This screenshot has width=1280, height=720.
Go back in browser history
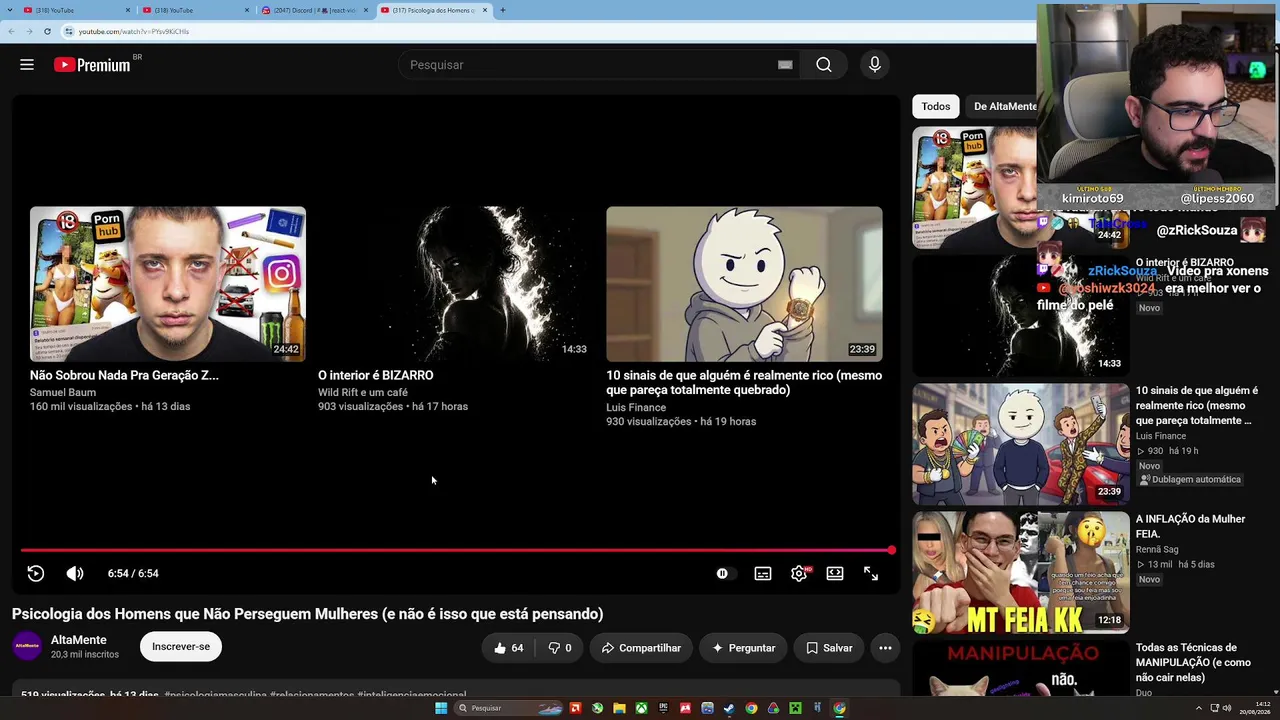click(11, 31)
